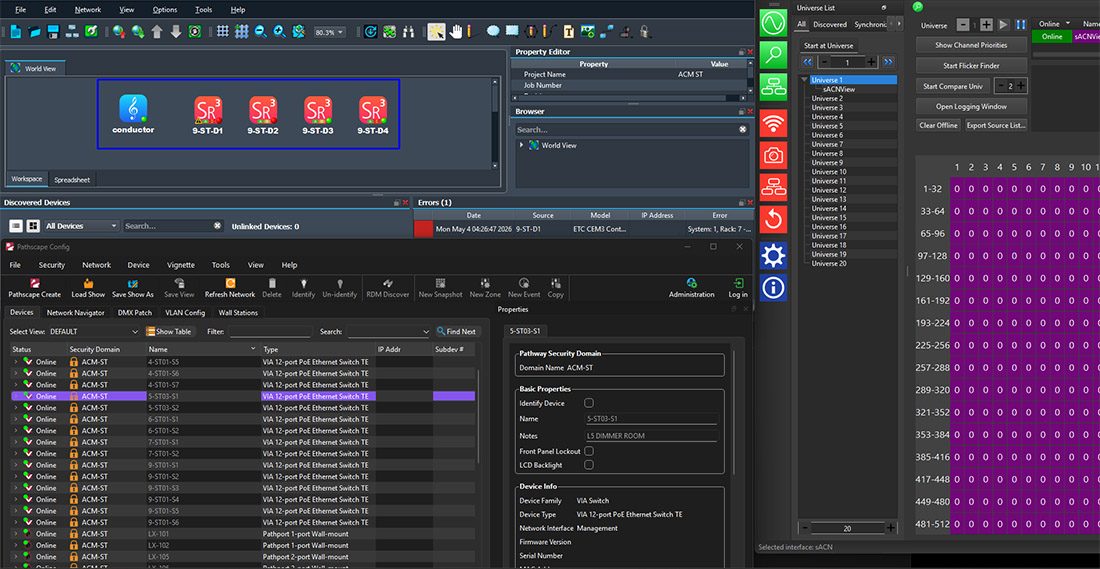The width and height of the screenshot is (1100, 569).
Task: Click the plus stepper beside Universe label
Action: [986, 25]
